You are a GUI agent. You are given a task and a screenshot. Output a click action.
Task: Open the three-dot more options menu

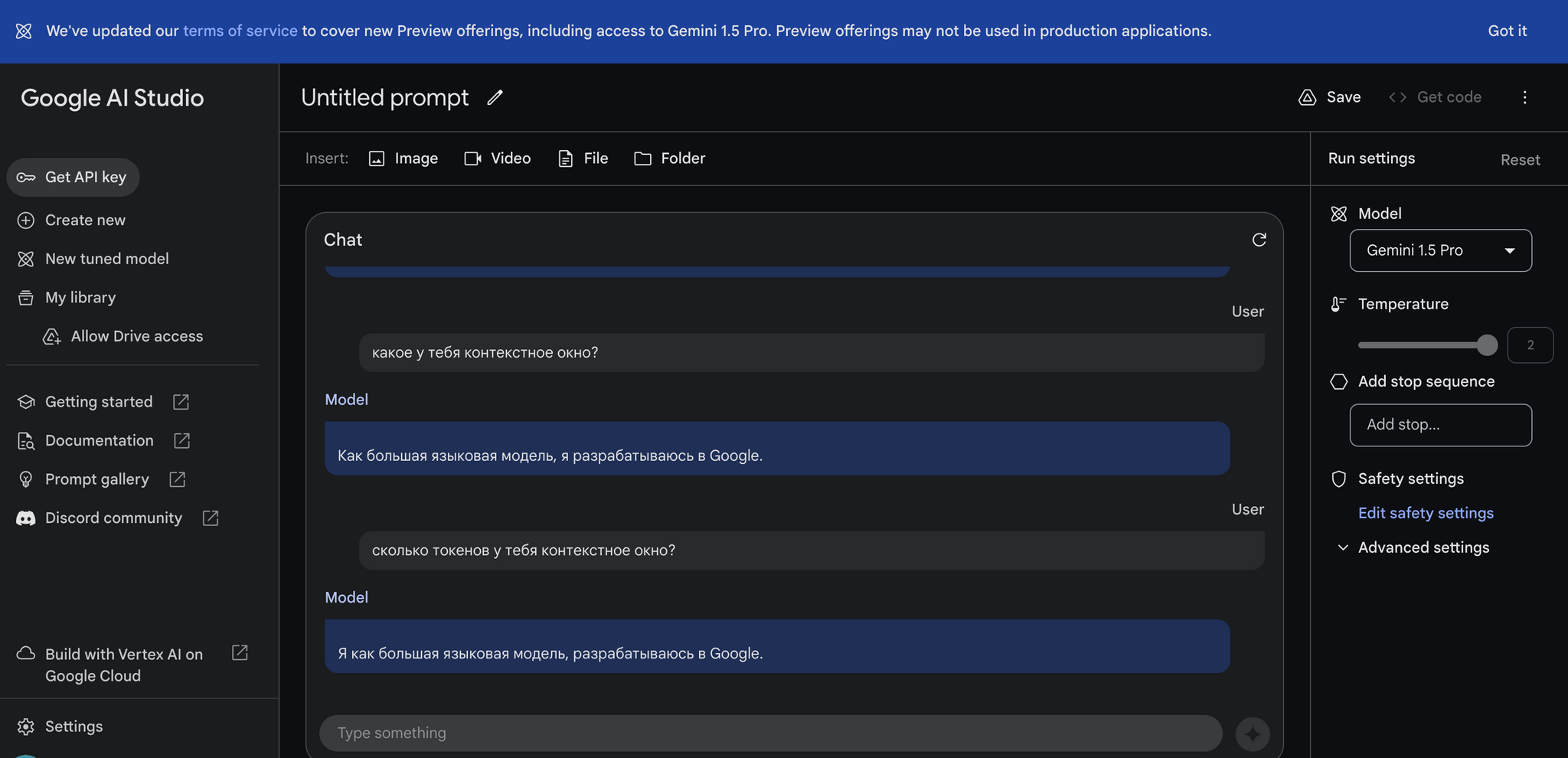(x=1524, y=97)
